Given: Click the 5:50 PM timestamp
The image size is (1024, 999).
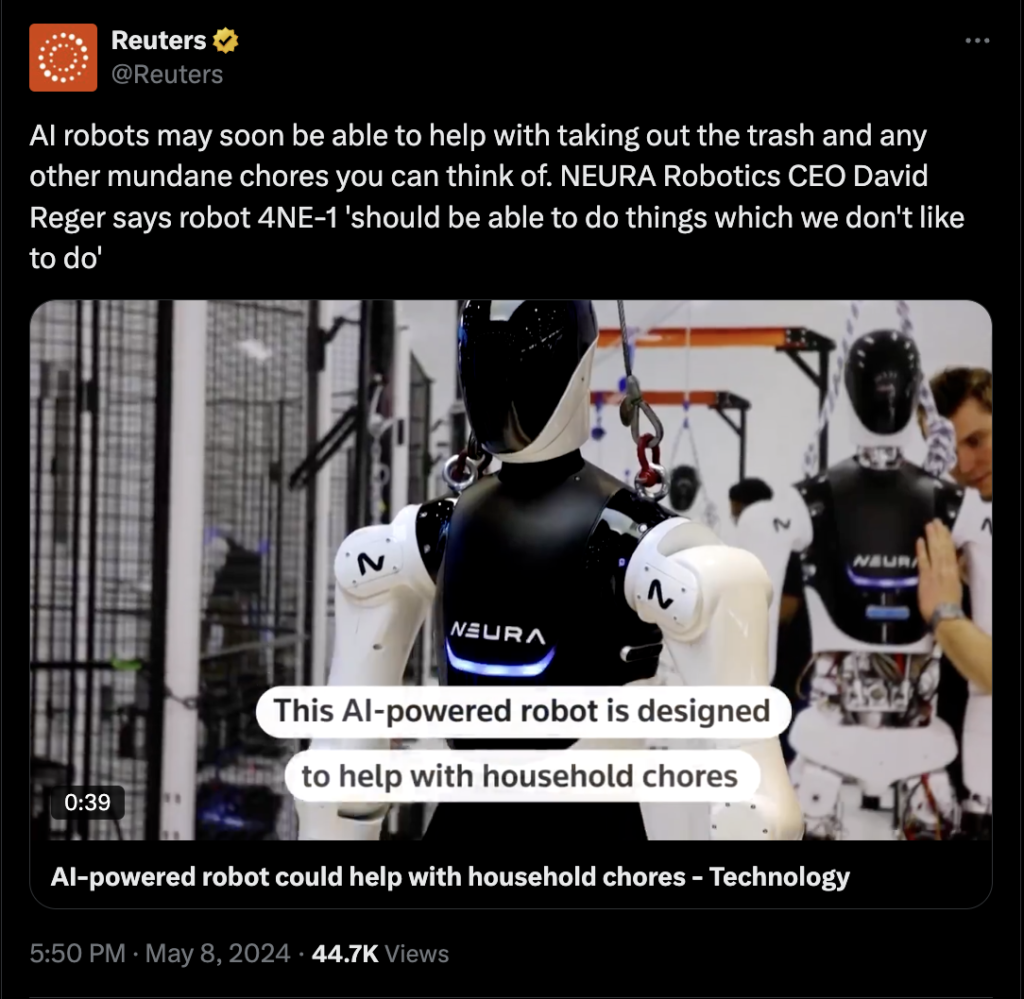Looking at the screenshot, I should [77, 953].
